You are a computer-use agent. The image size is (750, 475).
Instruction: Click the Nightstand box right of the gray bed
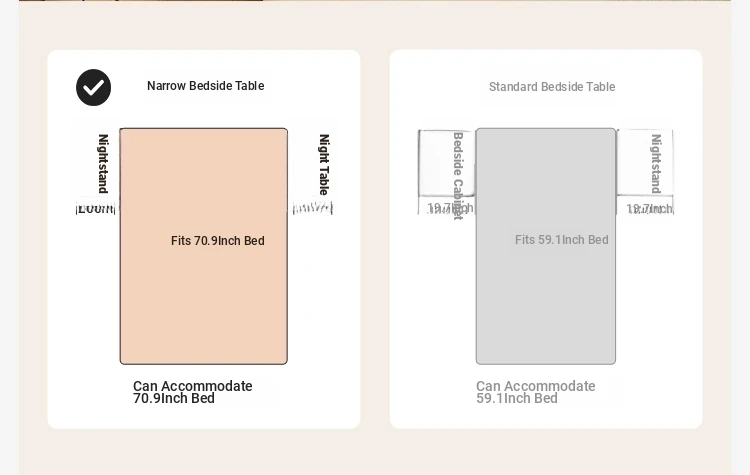pos(645,162)
